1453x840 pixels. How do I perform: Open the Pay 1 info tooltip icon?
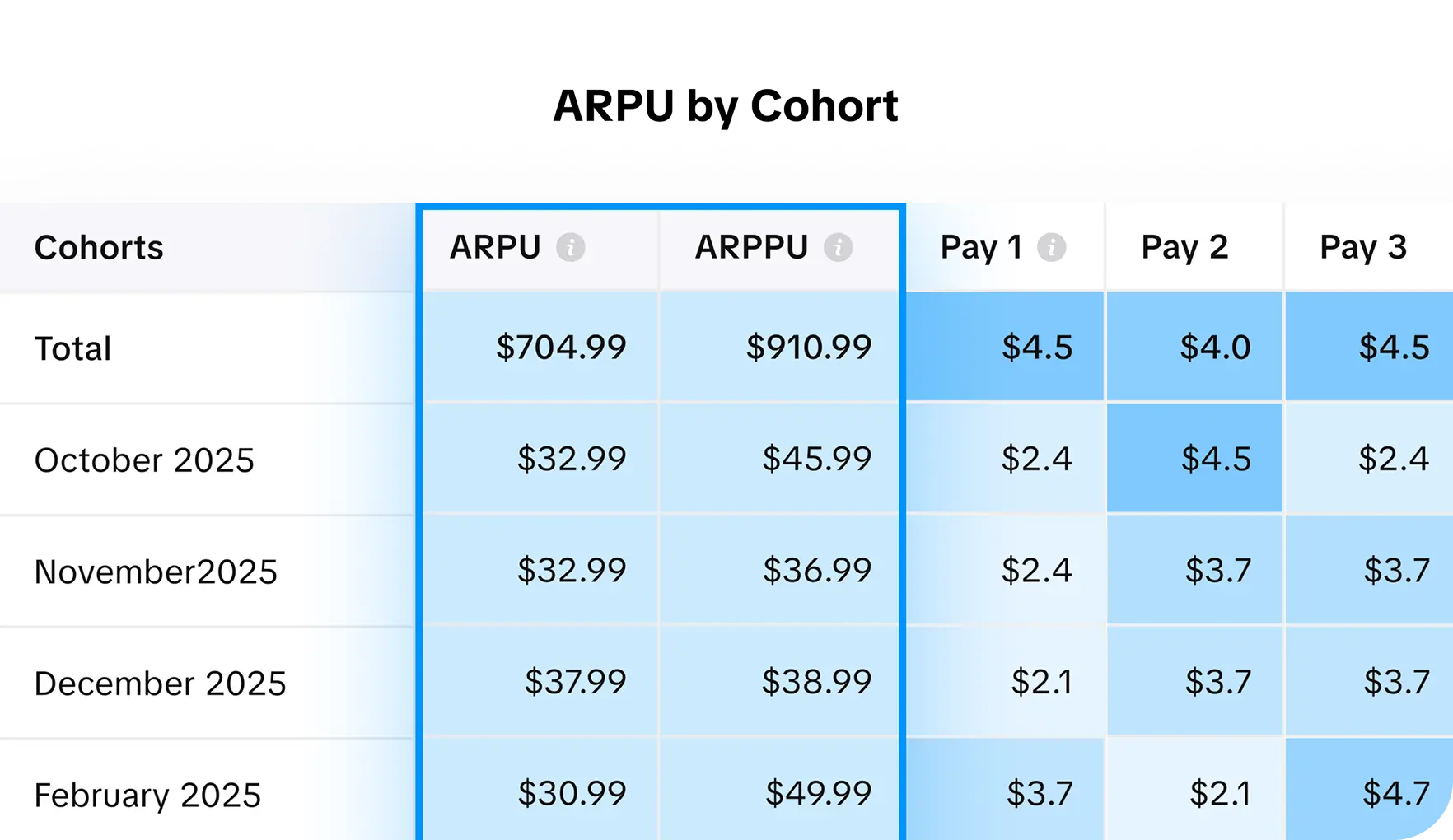pos(1050,246)
